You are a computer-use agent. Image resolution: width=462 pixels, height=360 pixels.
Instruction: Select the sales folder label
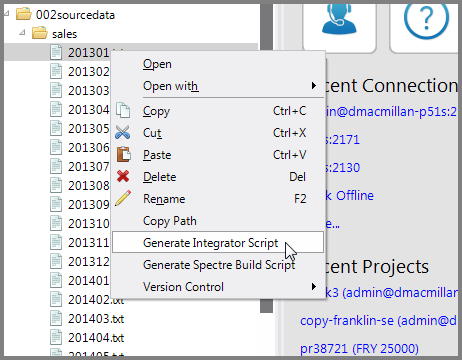pyautogui.click(x=64, y=34)
